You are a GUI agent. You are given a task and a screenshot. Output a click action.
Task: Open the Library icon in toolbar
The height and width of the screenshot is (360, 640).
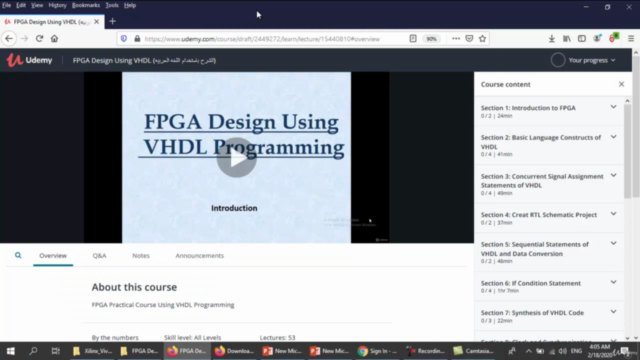pyautogui.click(x=567, y=39)
